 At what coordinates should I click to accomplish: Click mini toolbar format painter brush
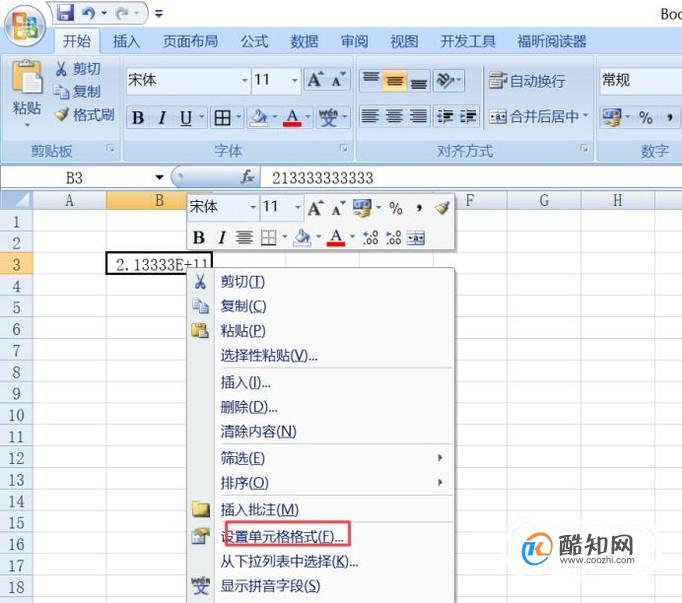tap(442, 208)
